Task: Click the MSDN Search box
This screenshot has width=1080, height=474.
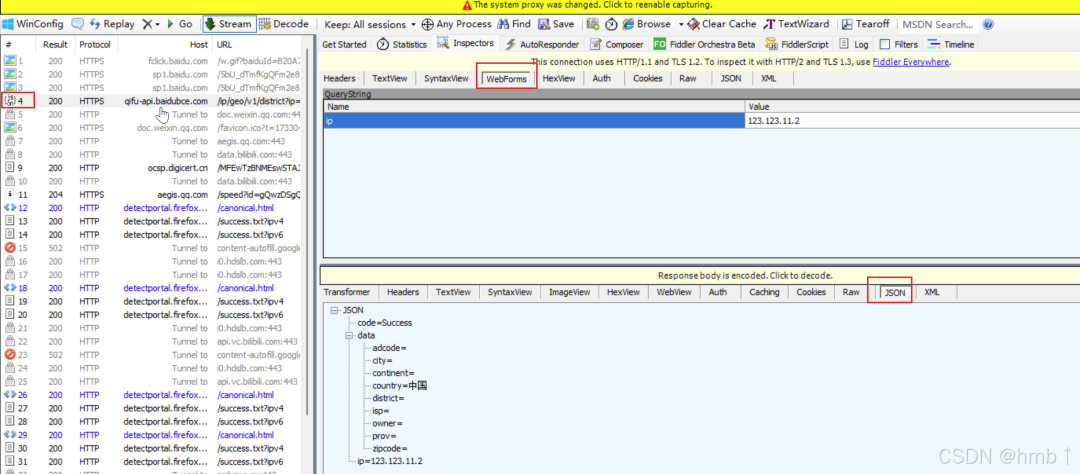Action: point(937,24)
